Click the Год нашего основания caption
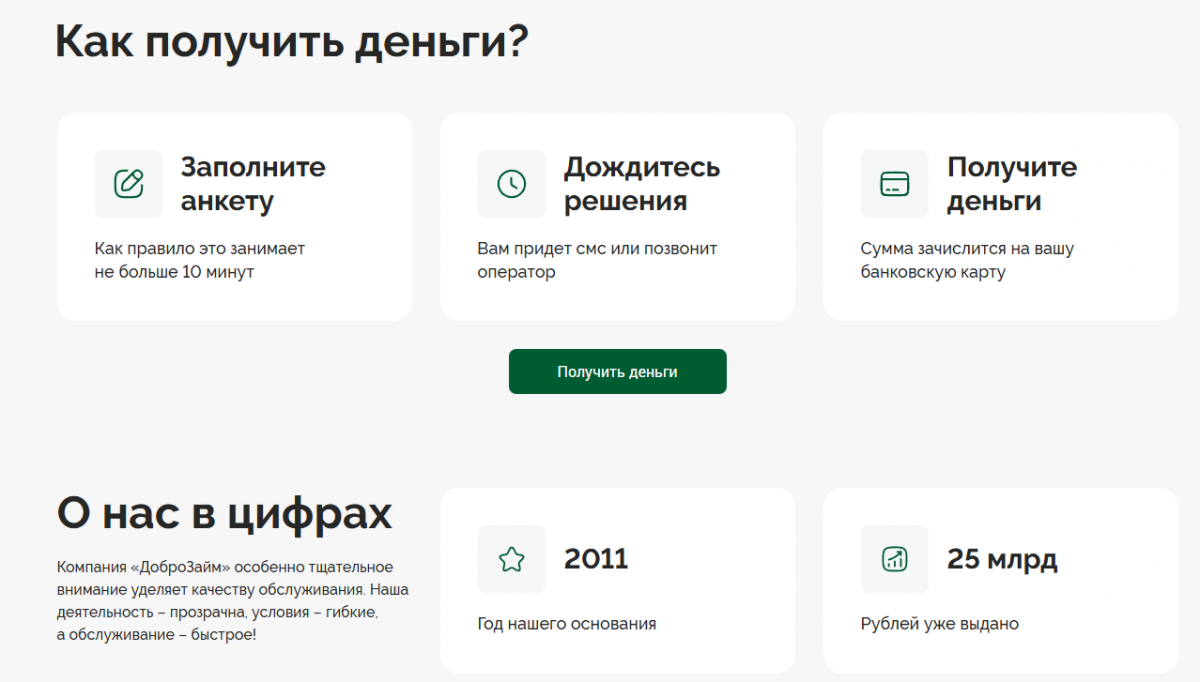The height and width of the screenshot is (682, 1200). [x=567, y=624]
